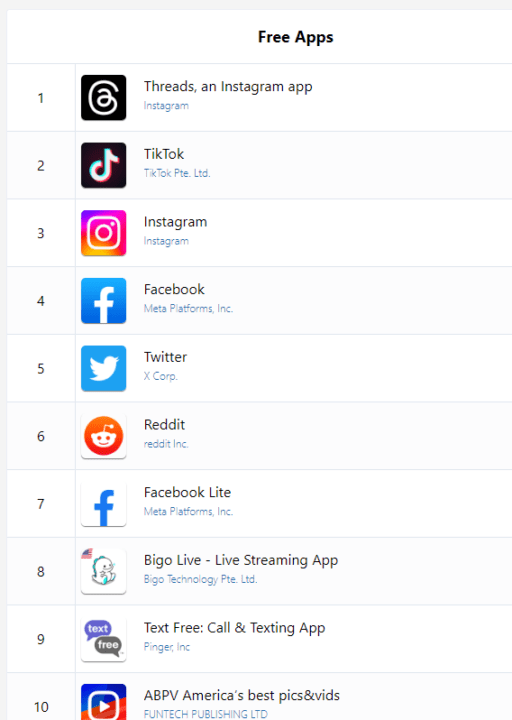Click the Free Apps column header
512x720 pixels.
pyautogui.click(x=295, y=37)
